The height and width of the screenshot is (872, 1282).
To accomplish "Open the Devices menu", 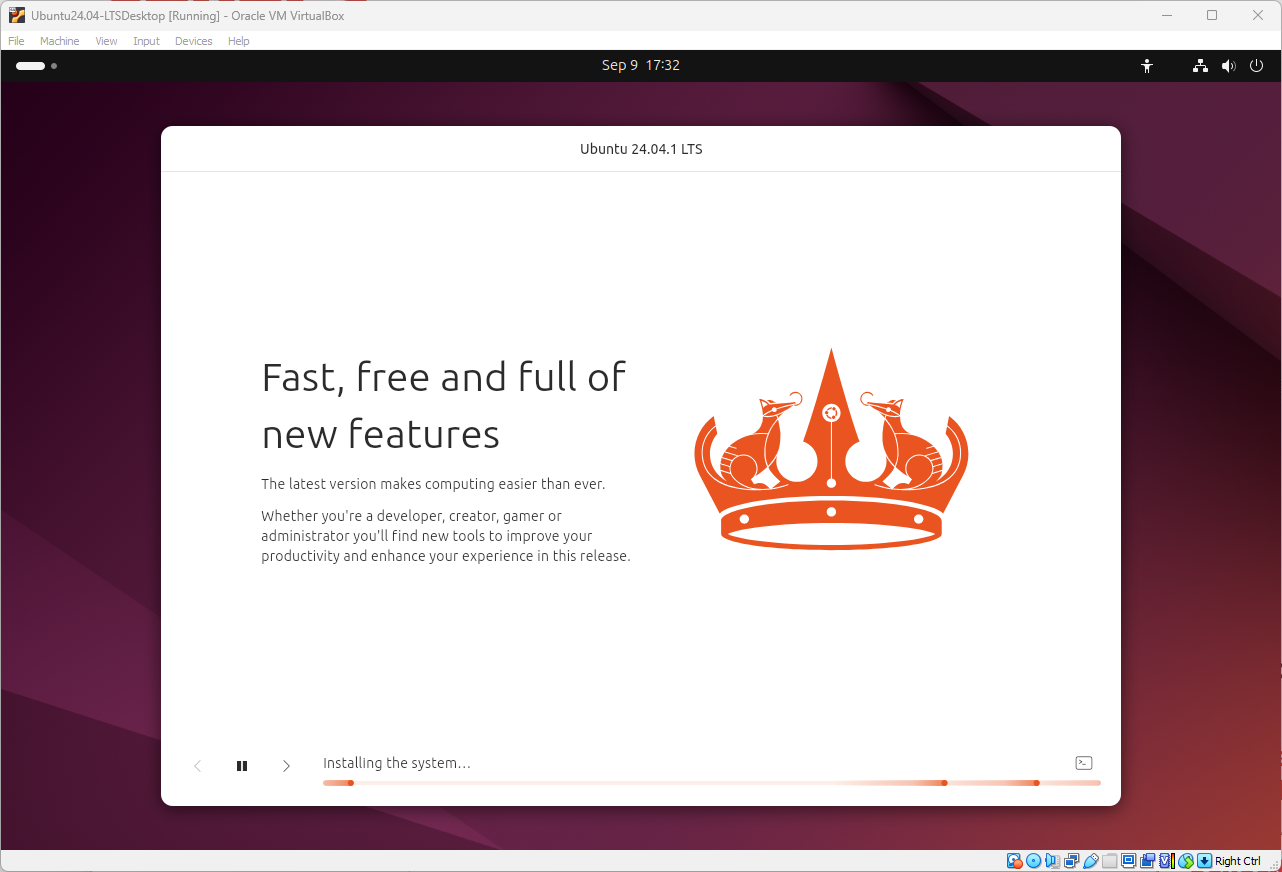I will 193,41.
